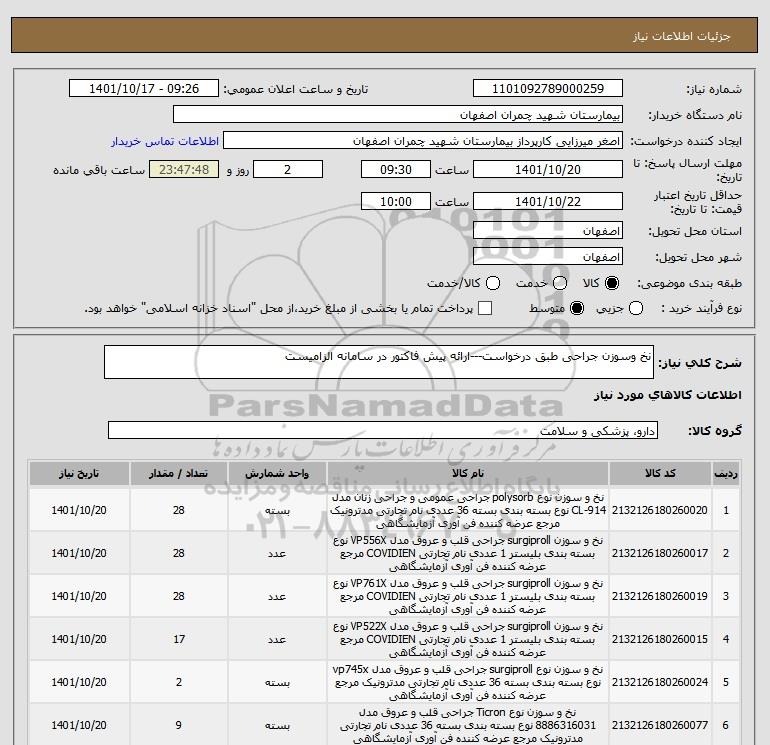Image resolution: width=770 pixels, height=745 pixels.
Task: Click quantity 2 in row 5
Action: point(179,682)
